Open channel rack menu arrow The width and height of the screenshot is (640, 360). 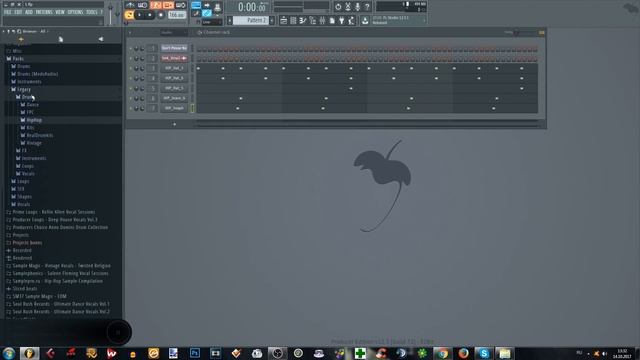[130, 32]
